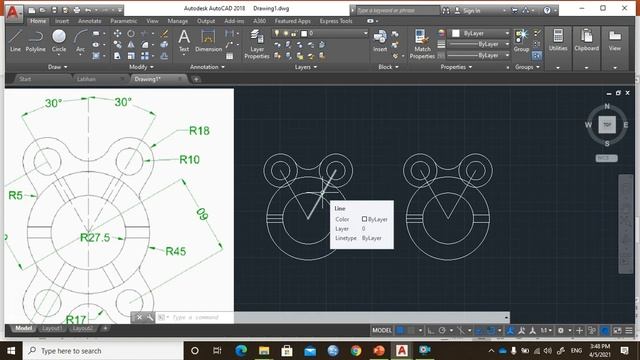Click Match Properties tool
This screenshot has height=360, width=640.
tap(422, 44)
